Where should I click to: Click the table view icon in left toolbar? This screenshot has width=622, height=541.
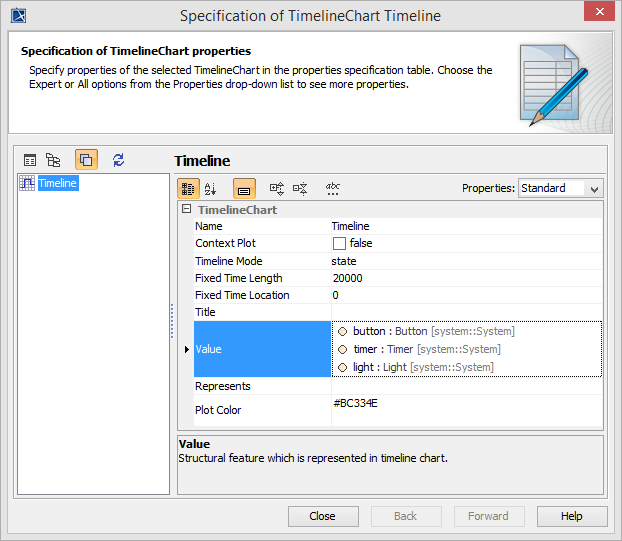click(x=30, y=160)
